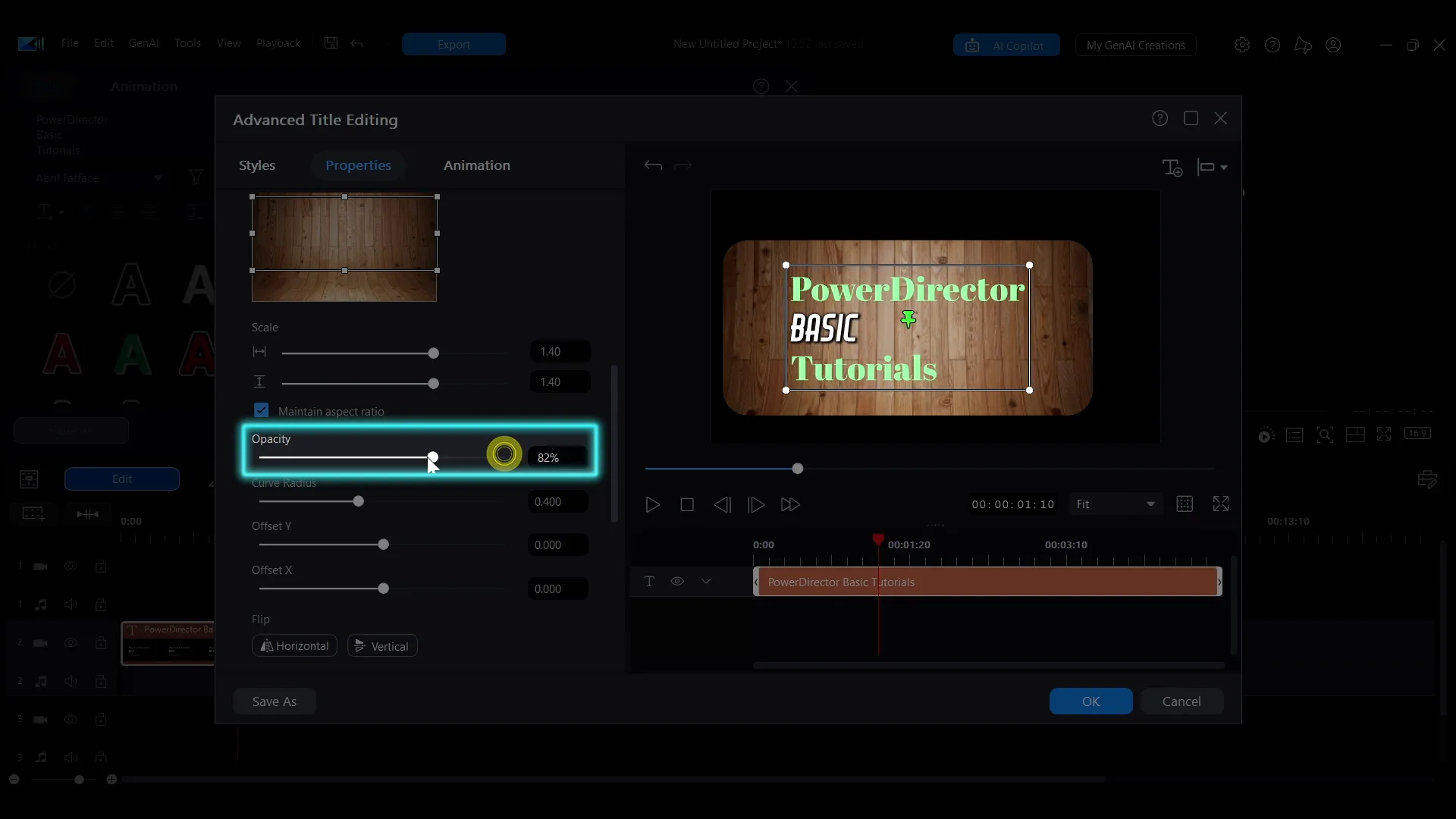Open the View menu
The height and width of the screenshot is (819, 1456).
click(x=228, y=43)
